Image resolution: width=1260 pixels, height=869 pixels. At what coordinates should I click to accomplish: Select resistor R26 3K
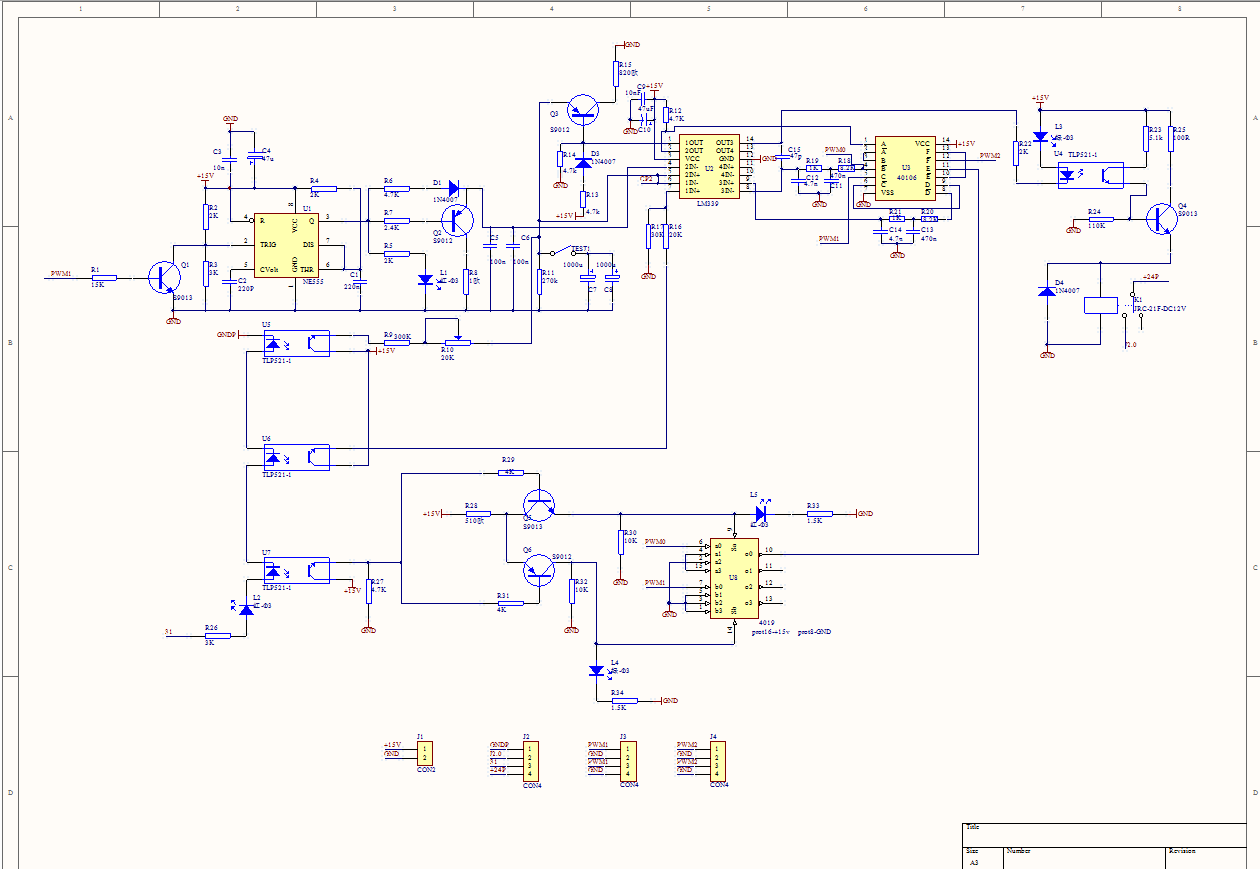click(x=217, y=635)
